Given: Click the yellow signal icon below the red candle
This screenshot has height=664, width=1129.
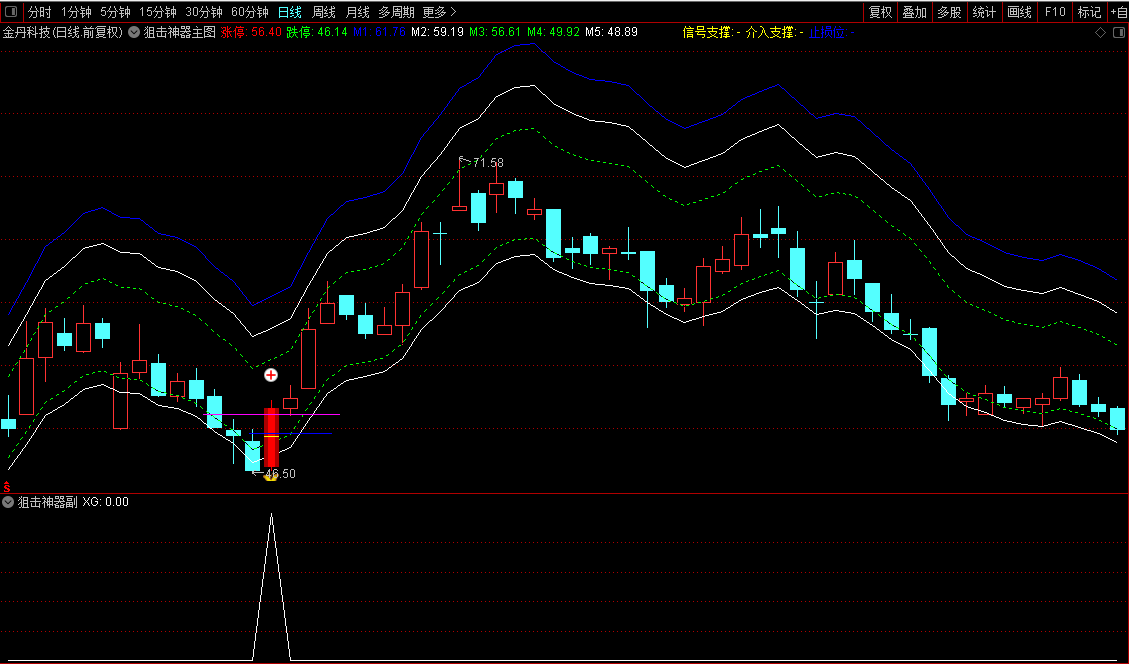Looking at the screenshot, I should point(271,476).
